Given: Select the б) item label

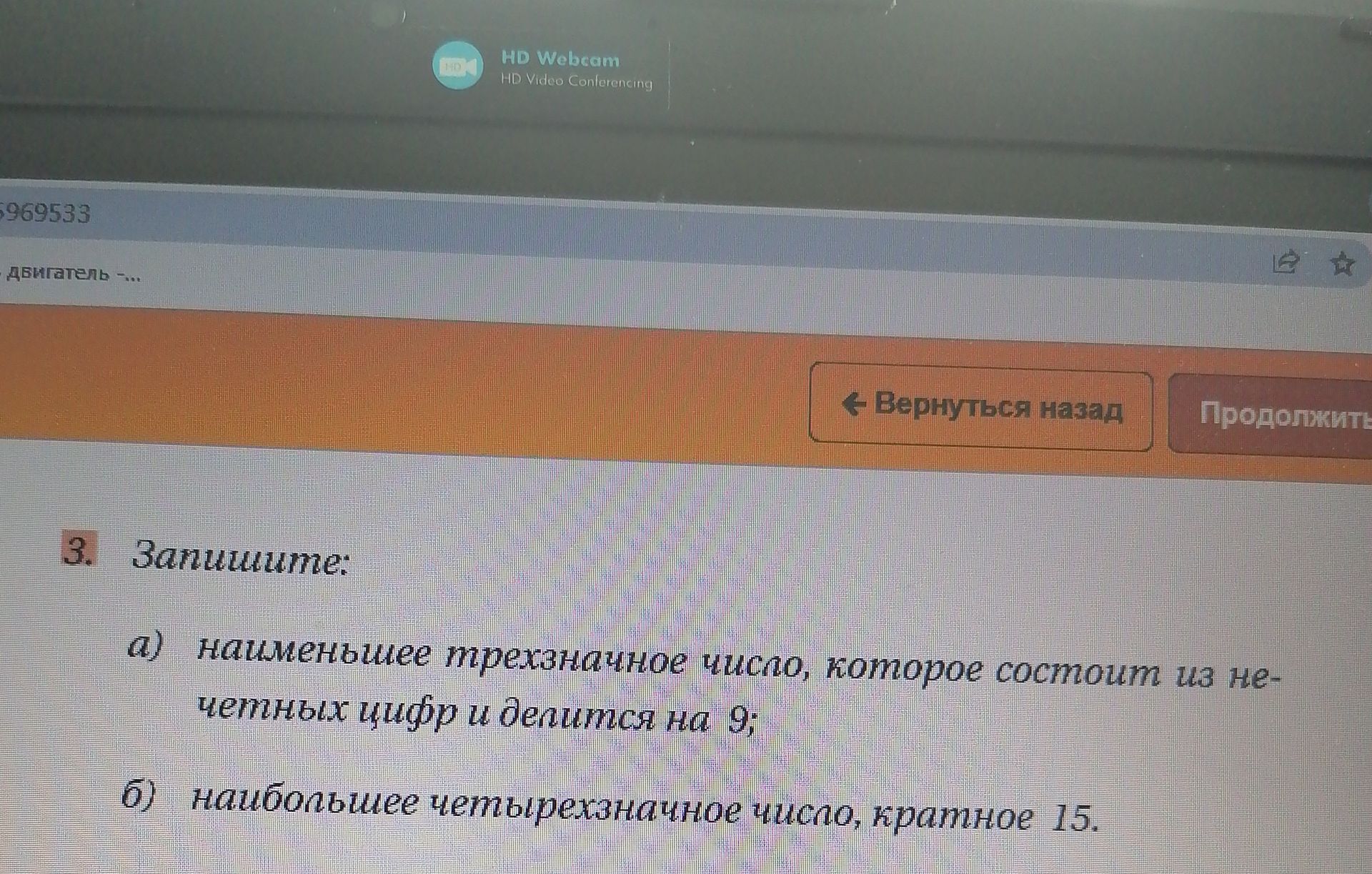Looking at the screenshot, I should [138, 795].
